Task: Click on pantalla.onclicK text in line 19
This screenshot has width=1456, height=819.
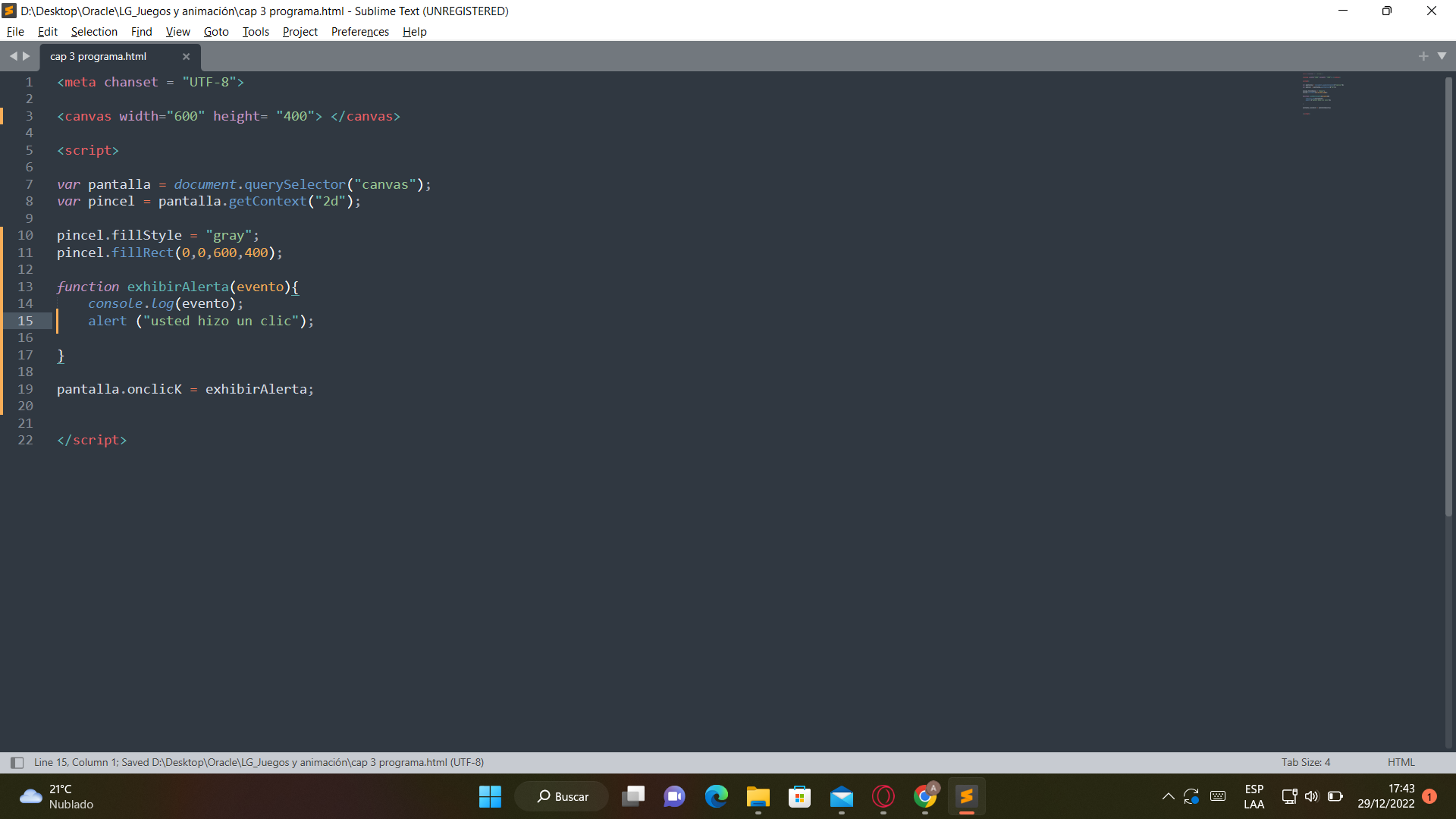Action: [119, 389]
